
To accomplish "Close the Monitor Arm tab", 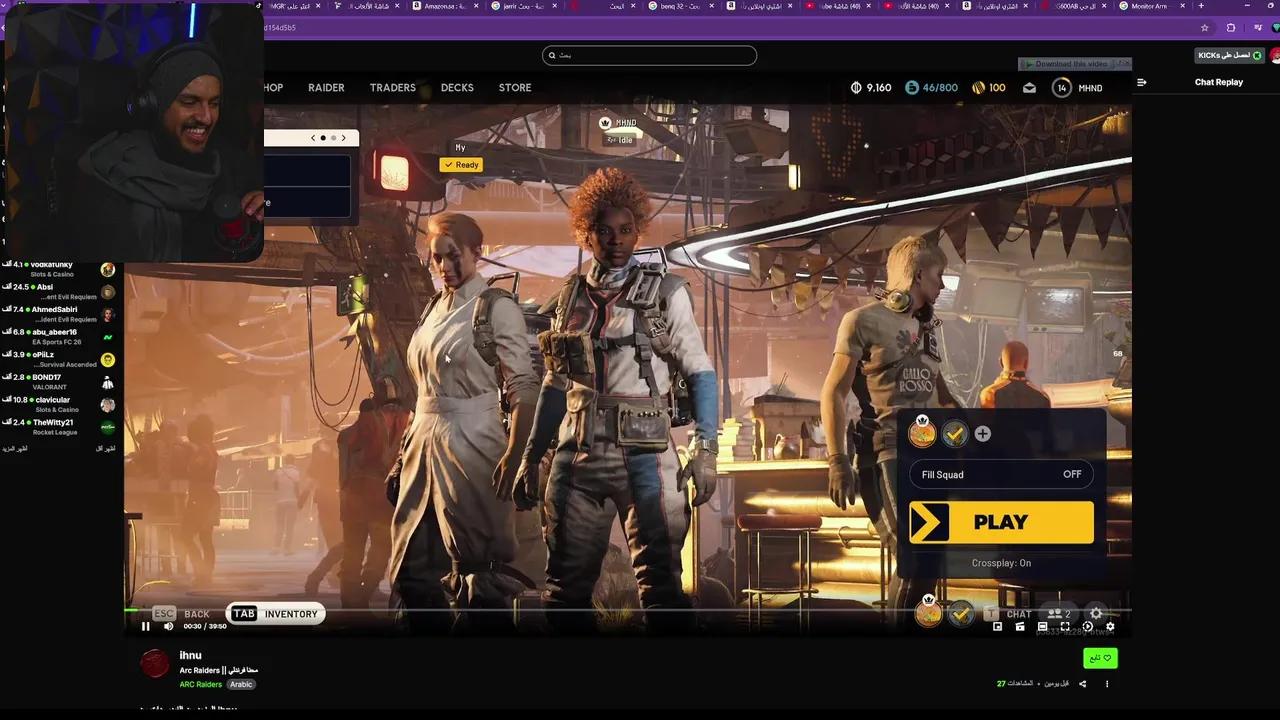I will [1182, 6].
